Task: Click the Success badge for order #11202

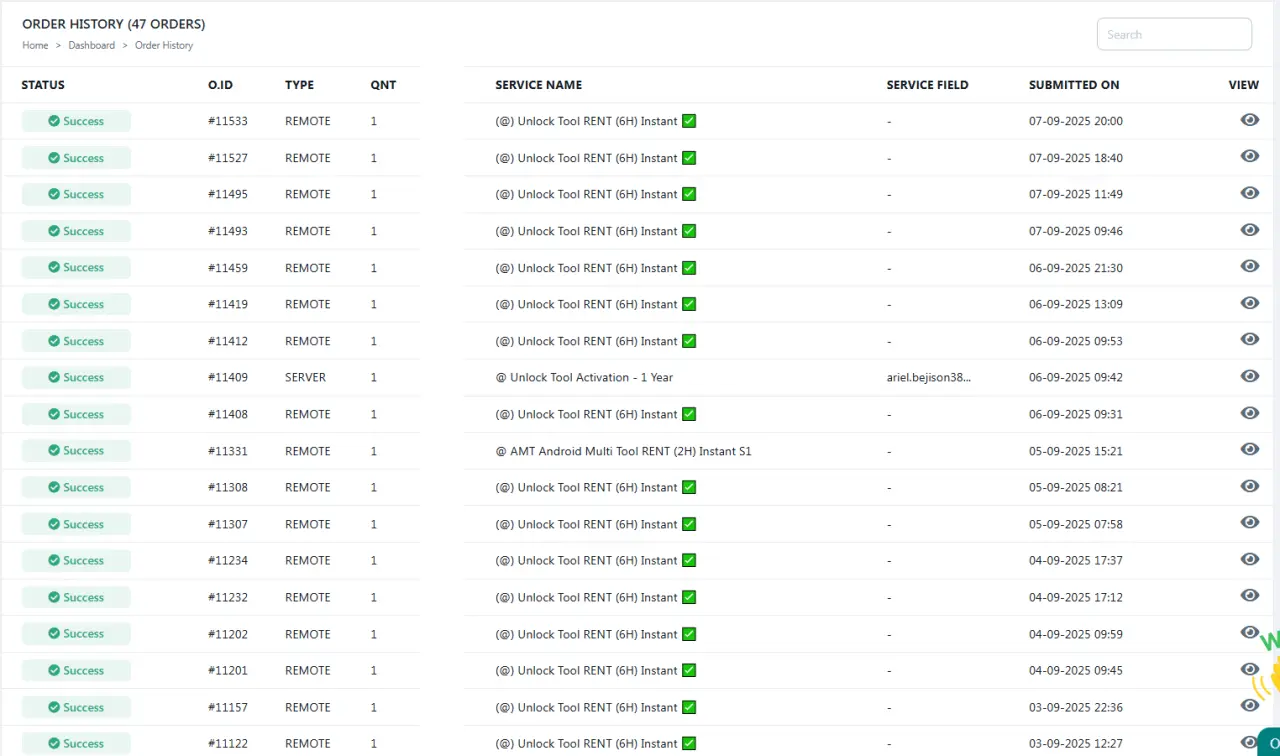Action: point(76,633)
